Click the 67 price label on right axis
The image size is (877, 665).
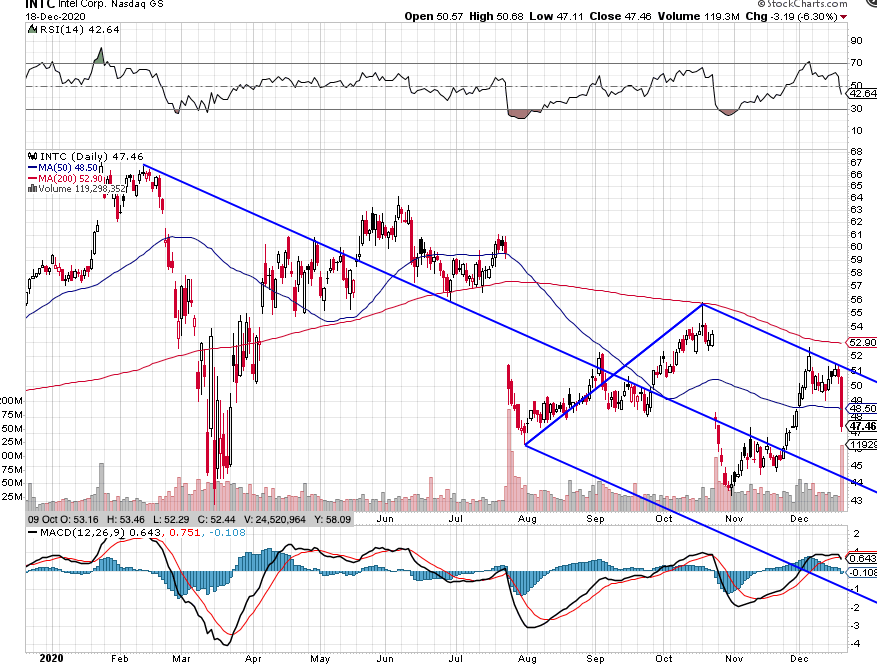(x=856, y=163)
